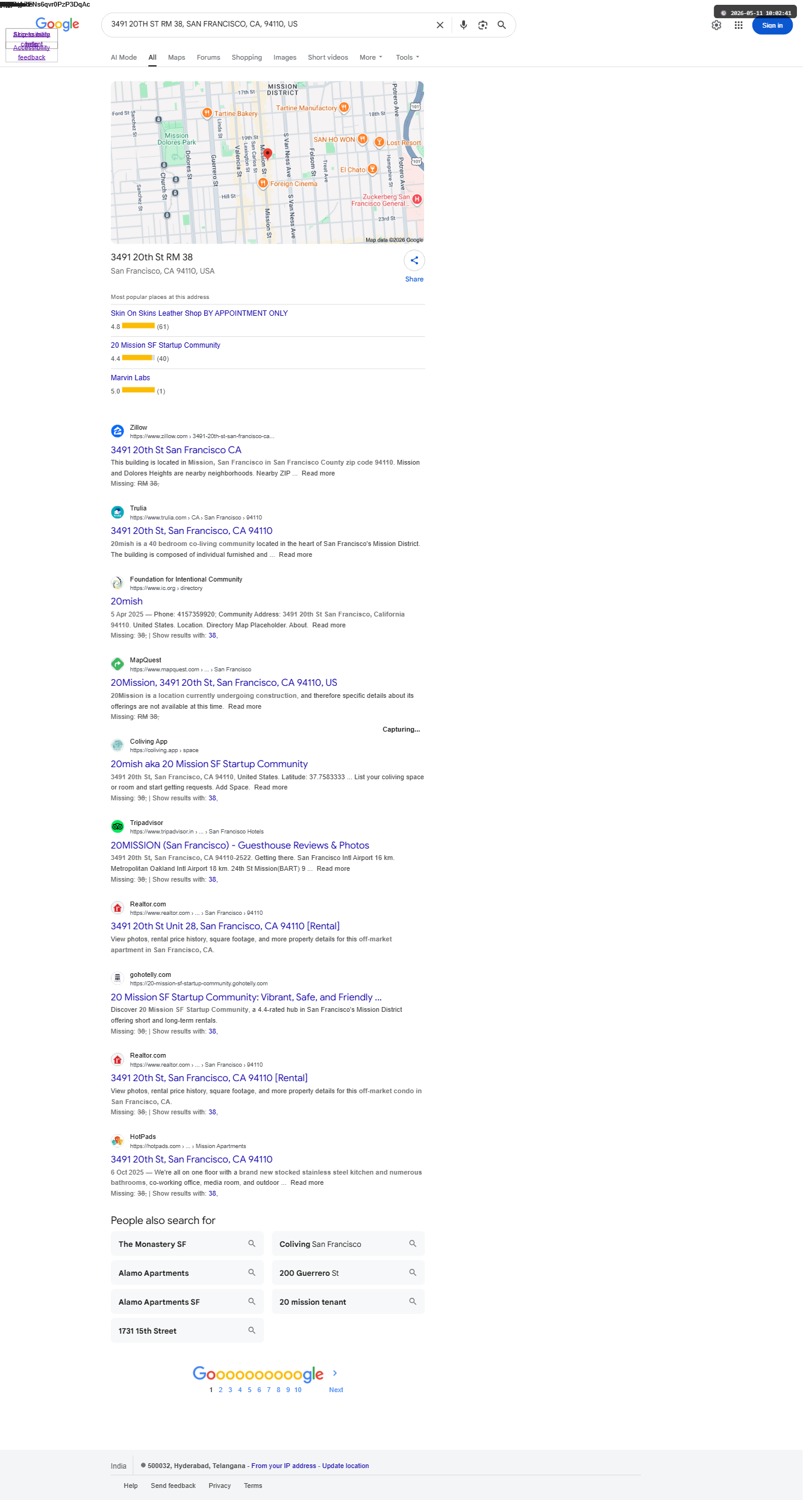This screenshot has height=1500, width=812.
Task: Open the Google apps grid icon
Action: 739,25
